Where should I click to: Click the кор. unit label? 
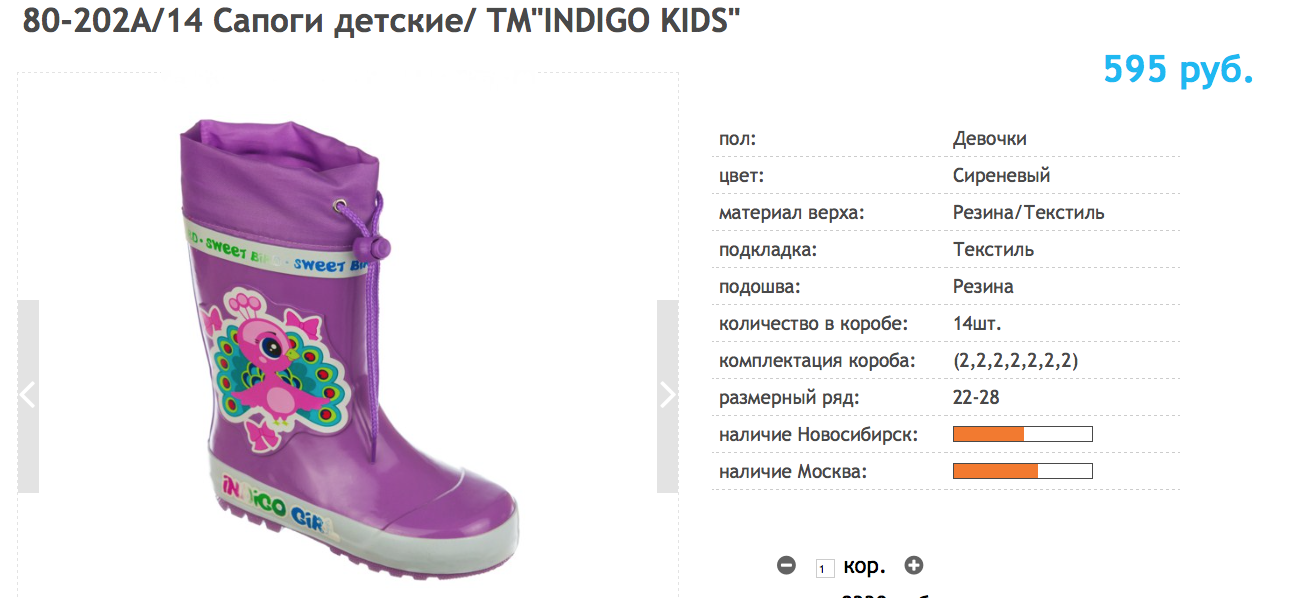(864, 566)
